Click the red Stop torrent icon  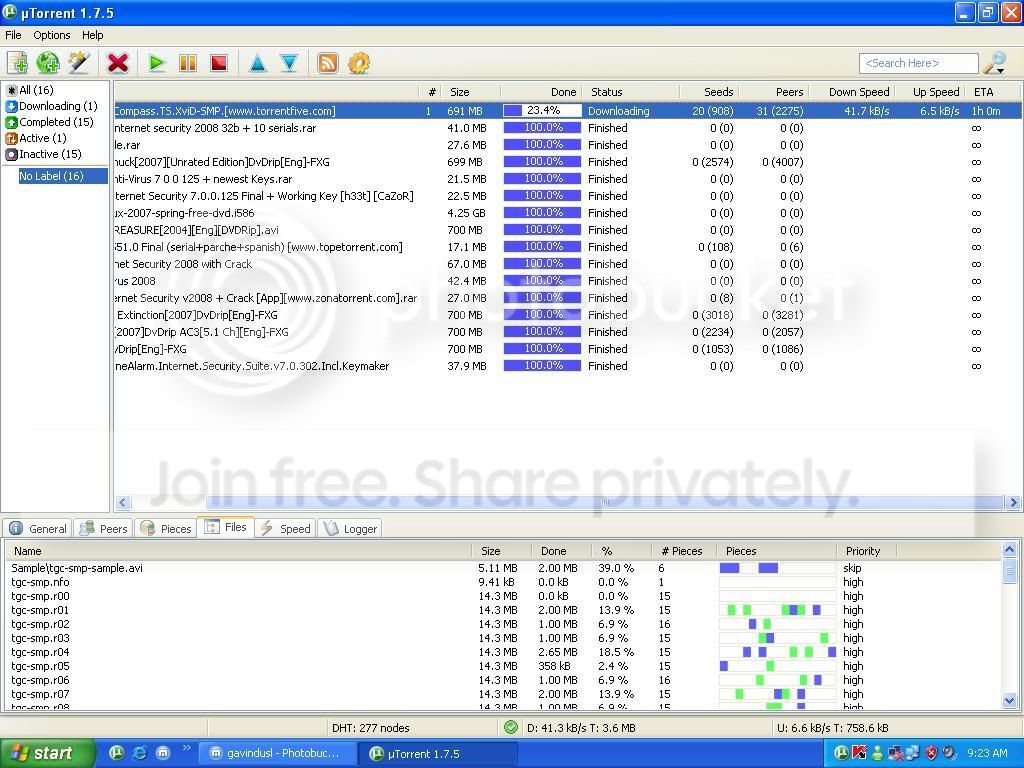coord(219,63)
